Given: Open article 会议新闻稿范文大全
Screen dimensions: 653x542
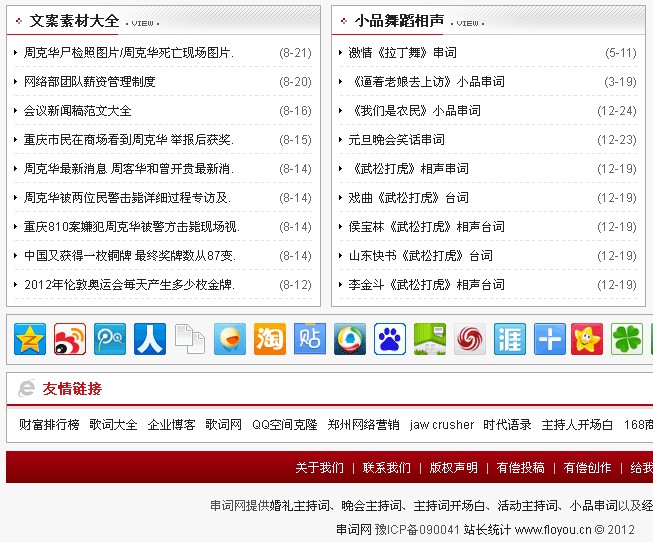Looking at the screenshot, I should (77, 111).
